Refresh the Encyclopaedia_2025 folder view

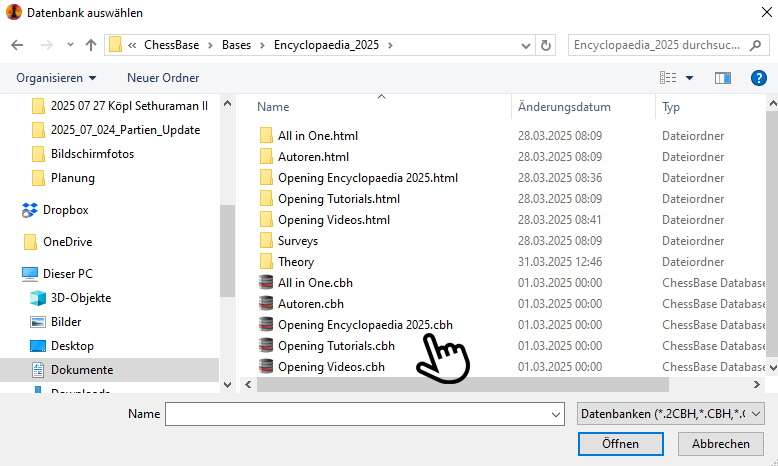click(546, 45)
